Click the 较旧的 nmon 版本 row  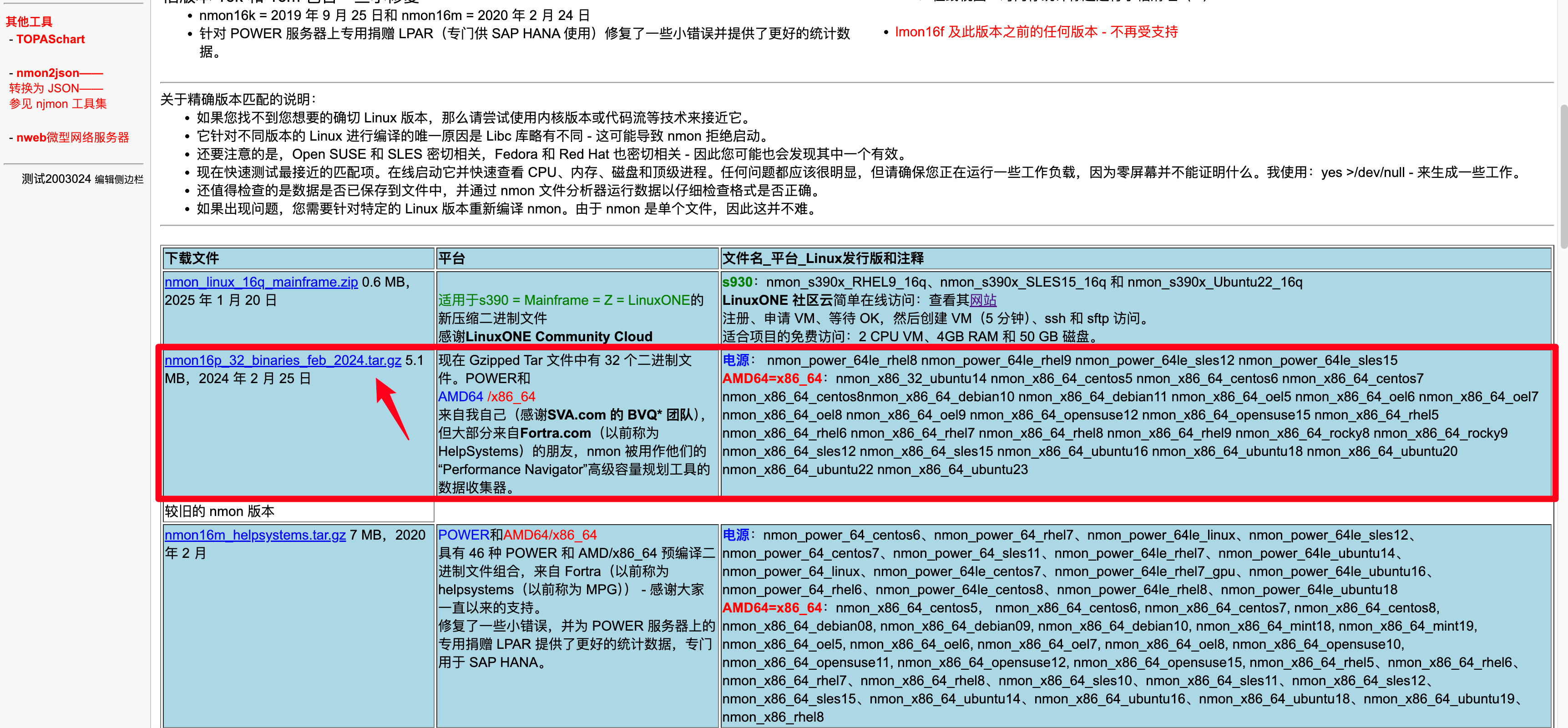pyautogui.click(x=219, y=511)
